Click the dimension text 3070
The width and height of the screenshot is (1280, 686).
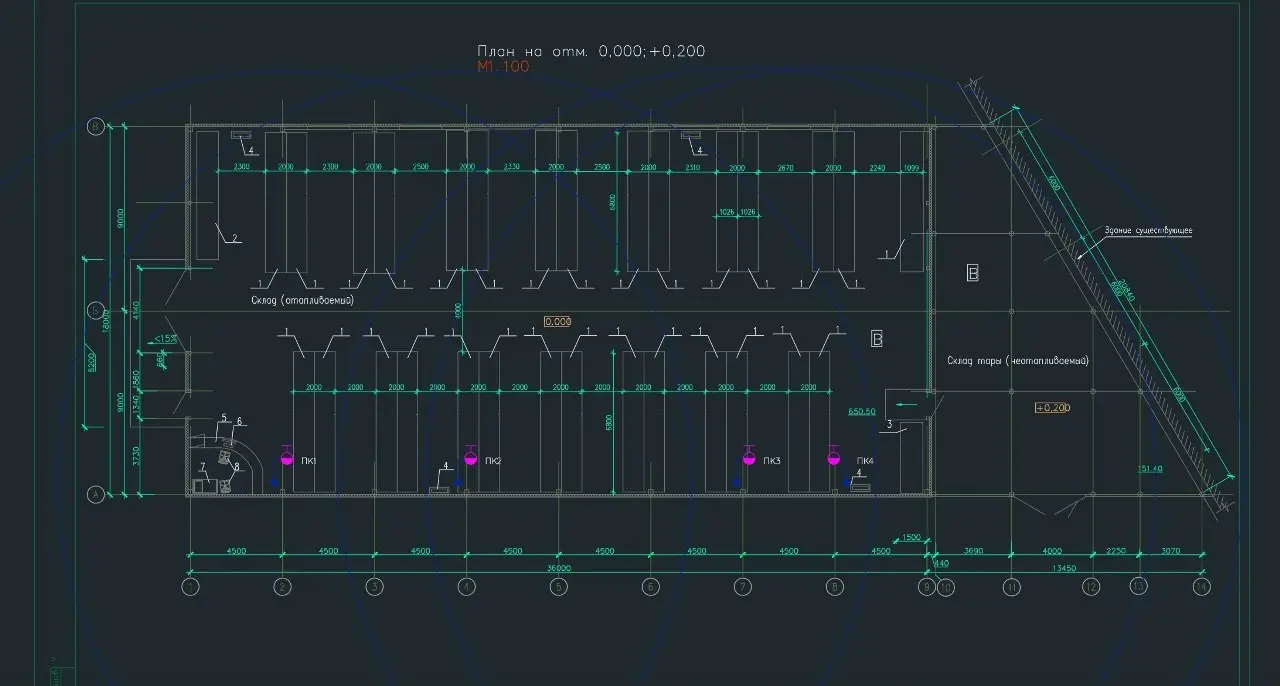(x=1172, y=551)
